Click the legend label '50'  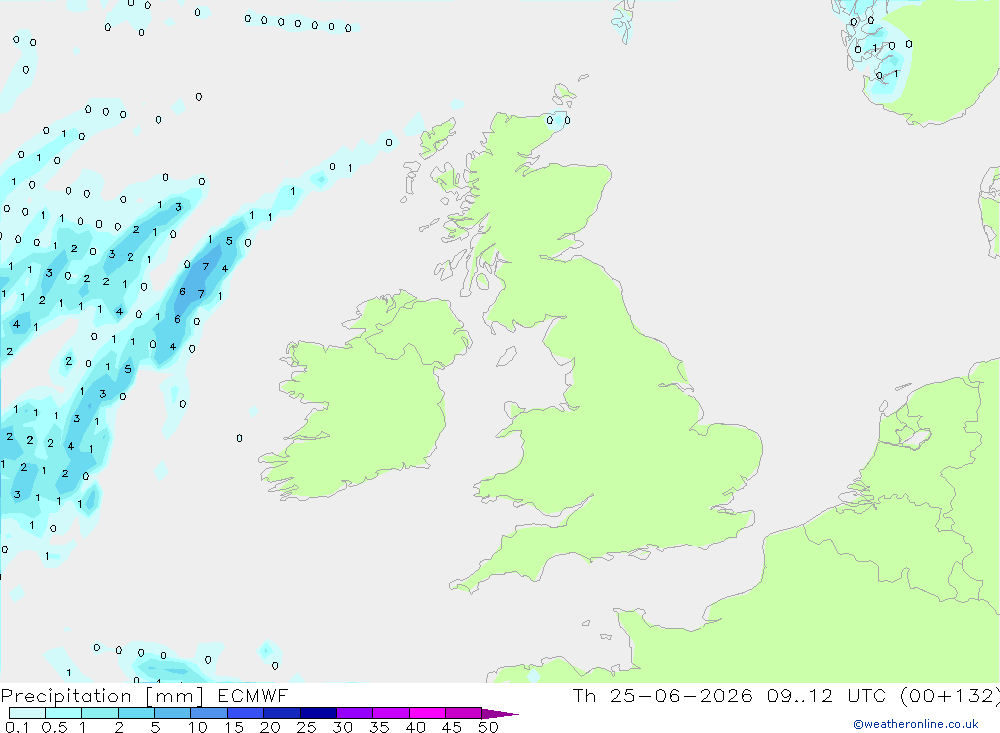[x=489, y=727]
